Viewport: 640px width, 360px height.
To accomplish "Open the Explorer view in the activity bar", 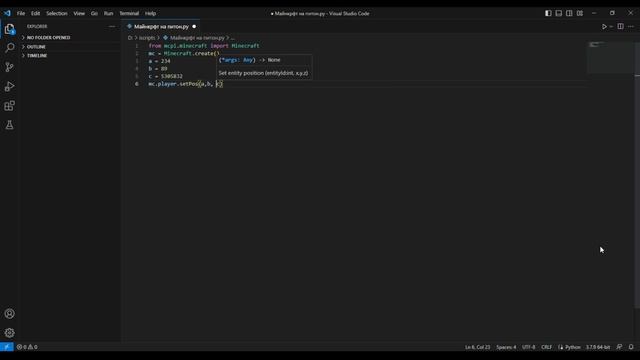I will pos(9,29).
